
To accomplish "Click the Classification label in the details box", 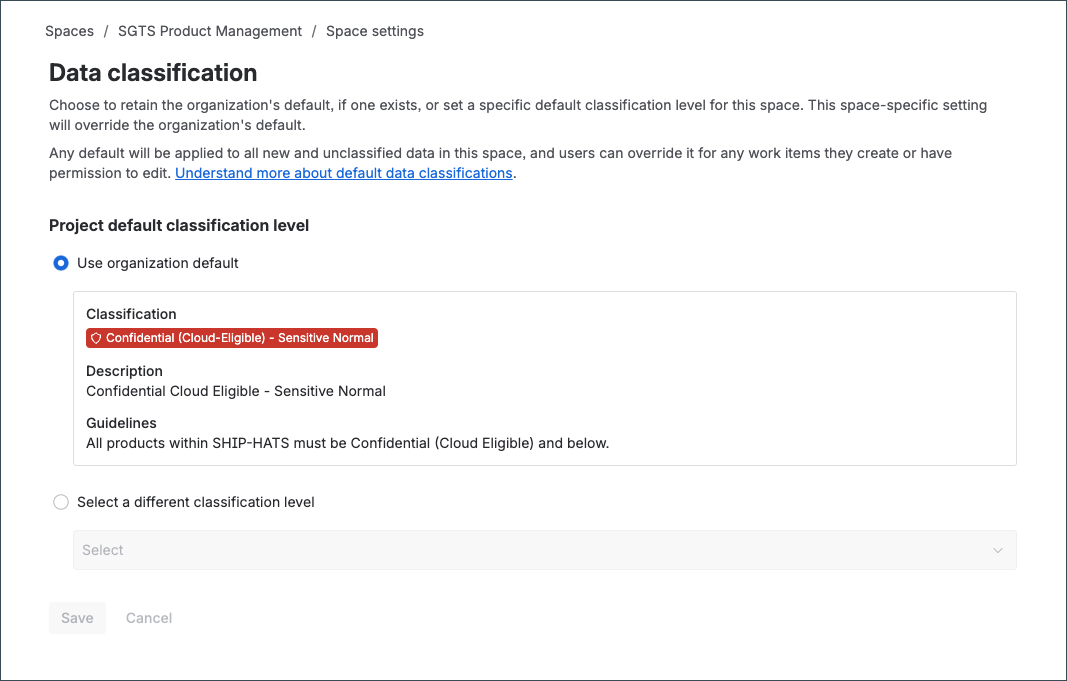I will 131,314.
